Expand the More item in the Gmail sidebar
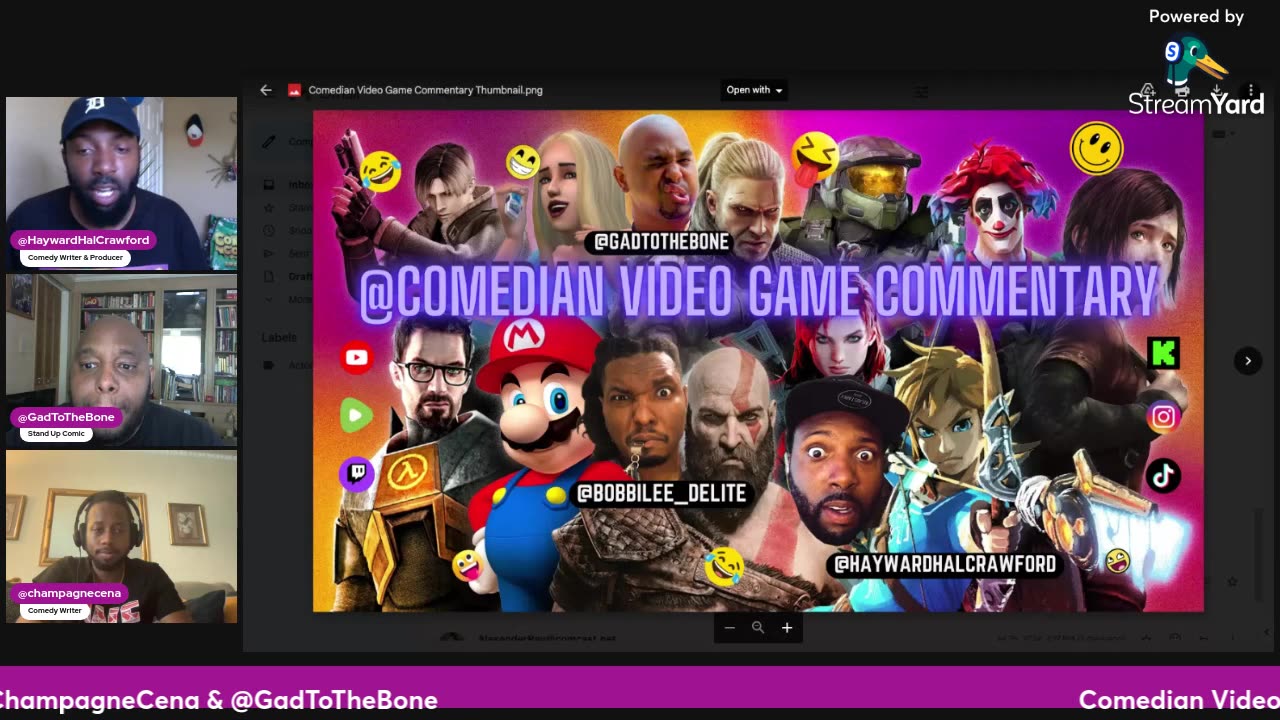The image size is (1280, 720). (x=287, y=299)
